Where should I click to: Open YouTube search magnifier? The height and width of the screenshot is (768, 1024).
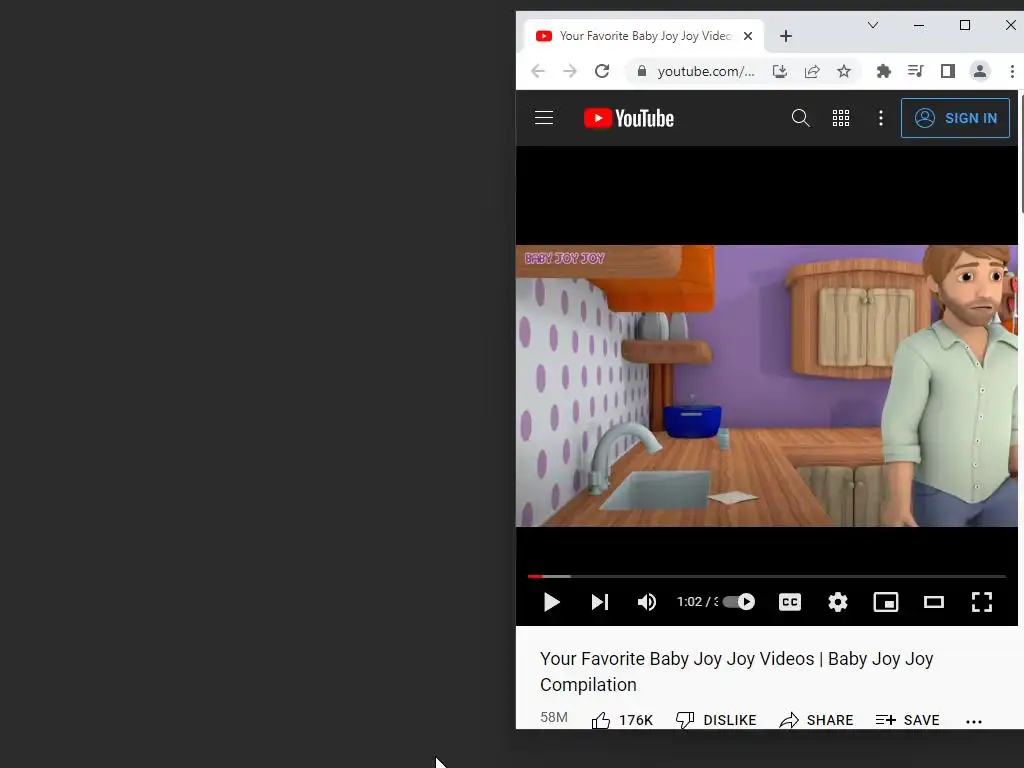tap(801, 118)
